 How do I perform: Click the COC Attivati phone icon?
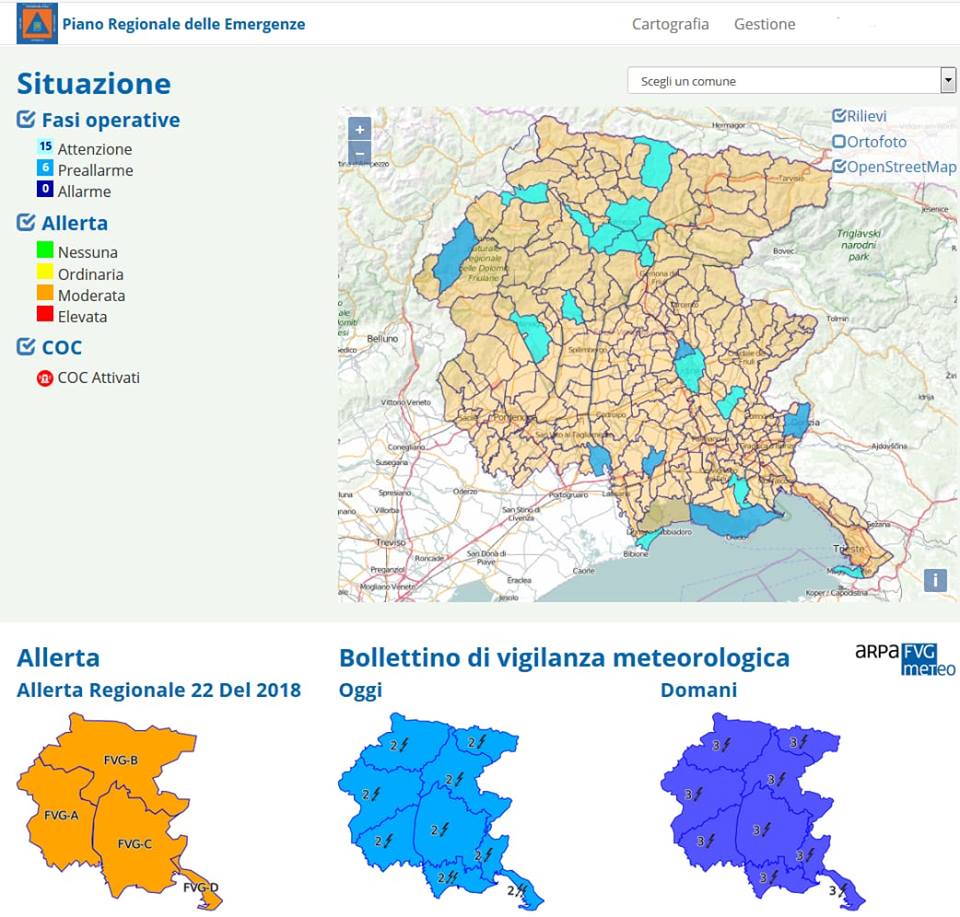click(x=44, y=378)
